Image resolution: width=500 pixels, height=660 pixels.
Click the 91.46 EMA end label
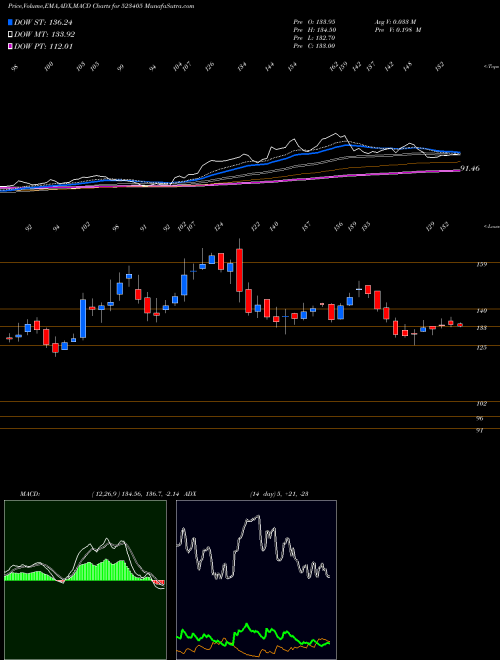click(470, 168)
